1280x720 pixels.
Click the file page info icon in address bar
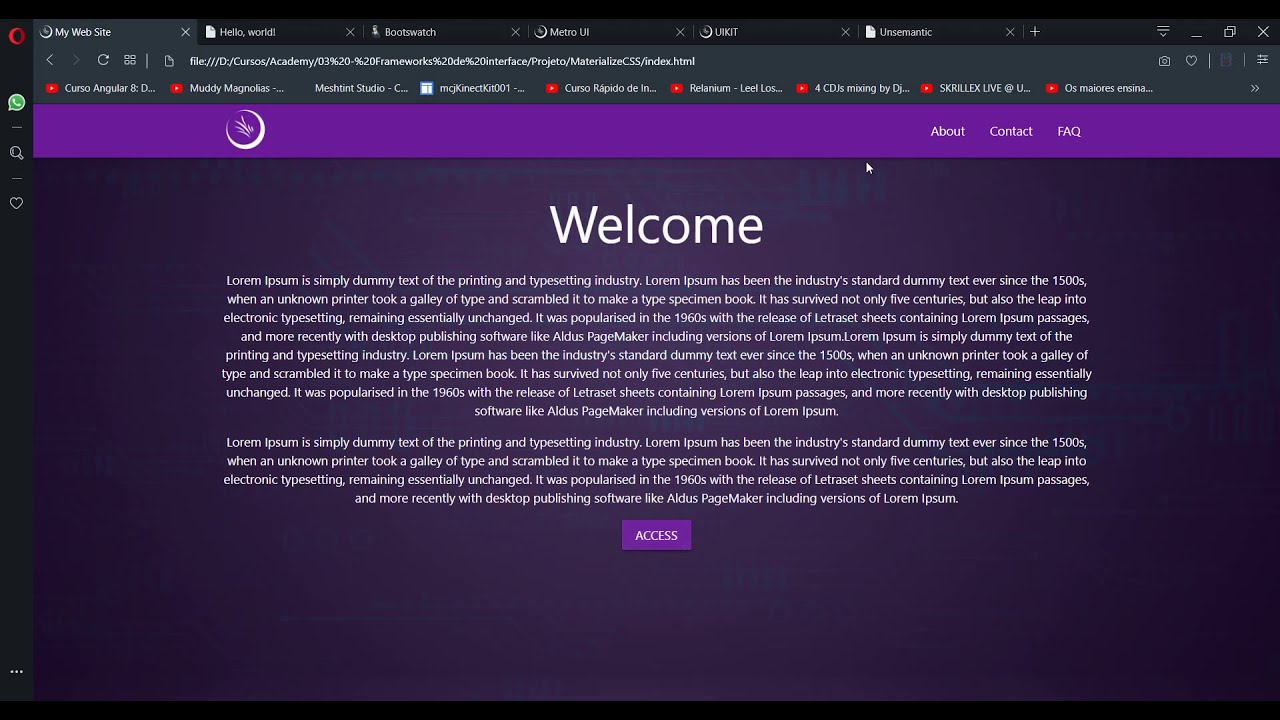point(169,61)
